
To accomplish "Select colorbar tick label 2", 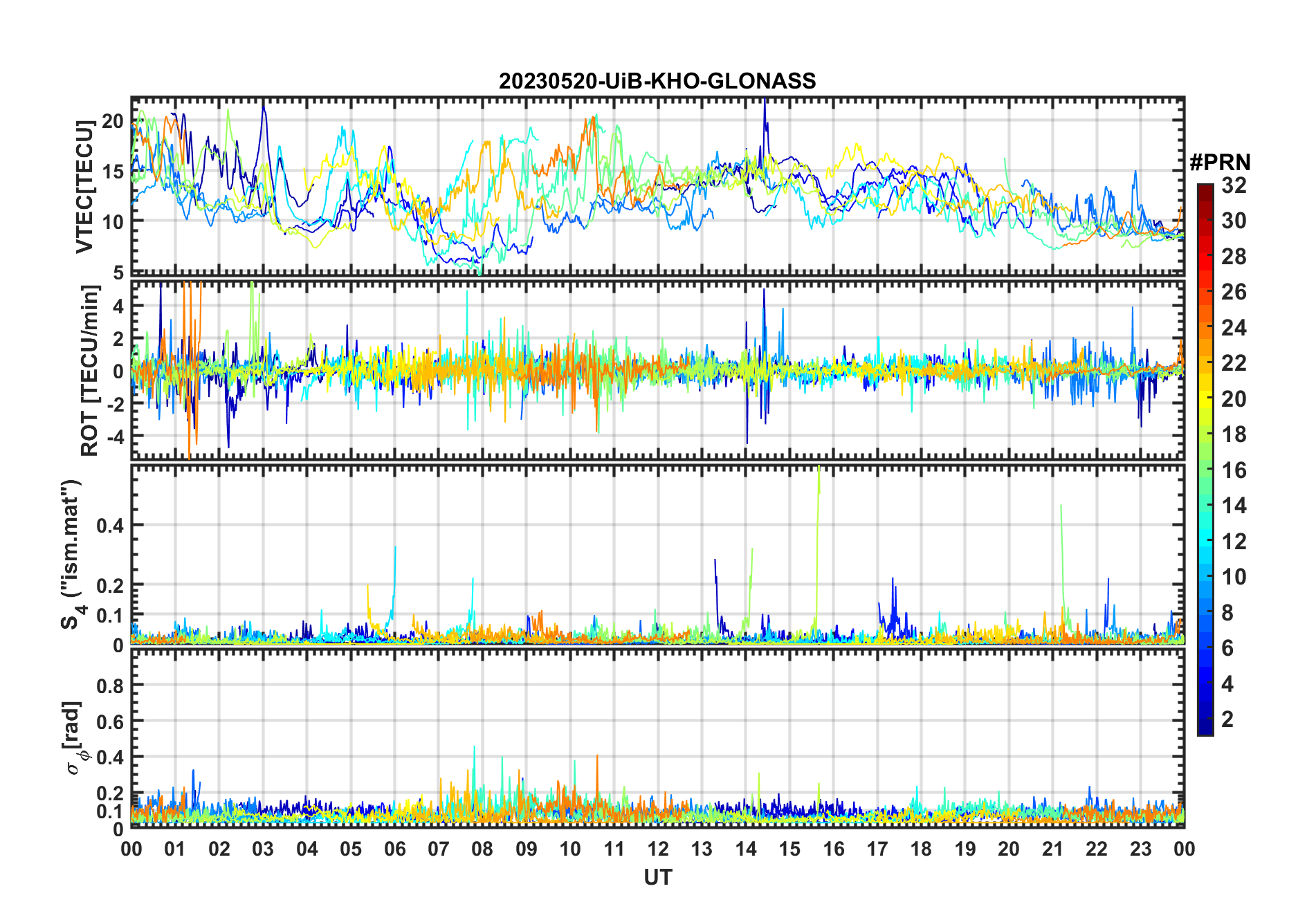I will coord(1227,719).
